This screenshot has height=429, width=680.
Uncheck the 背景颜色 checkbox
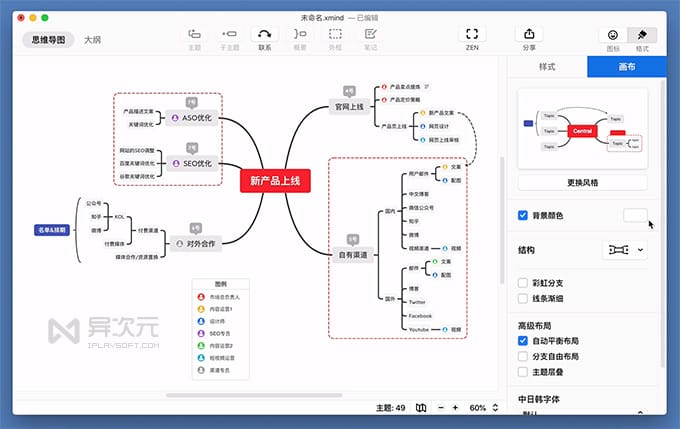[523, 215]
